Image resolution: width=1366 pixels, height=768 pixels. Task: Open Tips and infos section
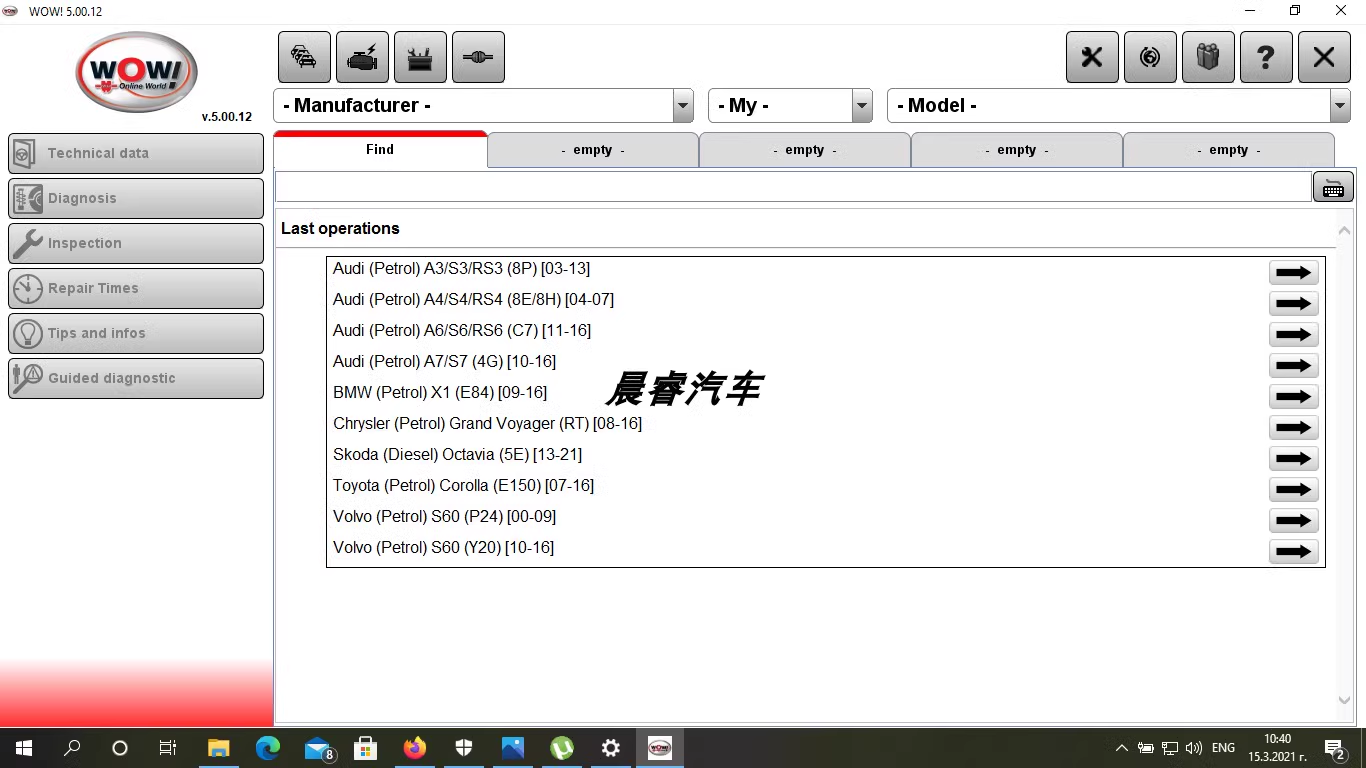136,333
